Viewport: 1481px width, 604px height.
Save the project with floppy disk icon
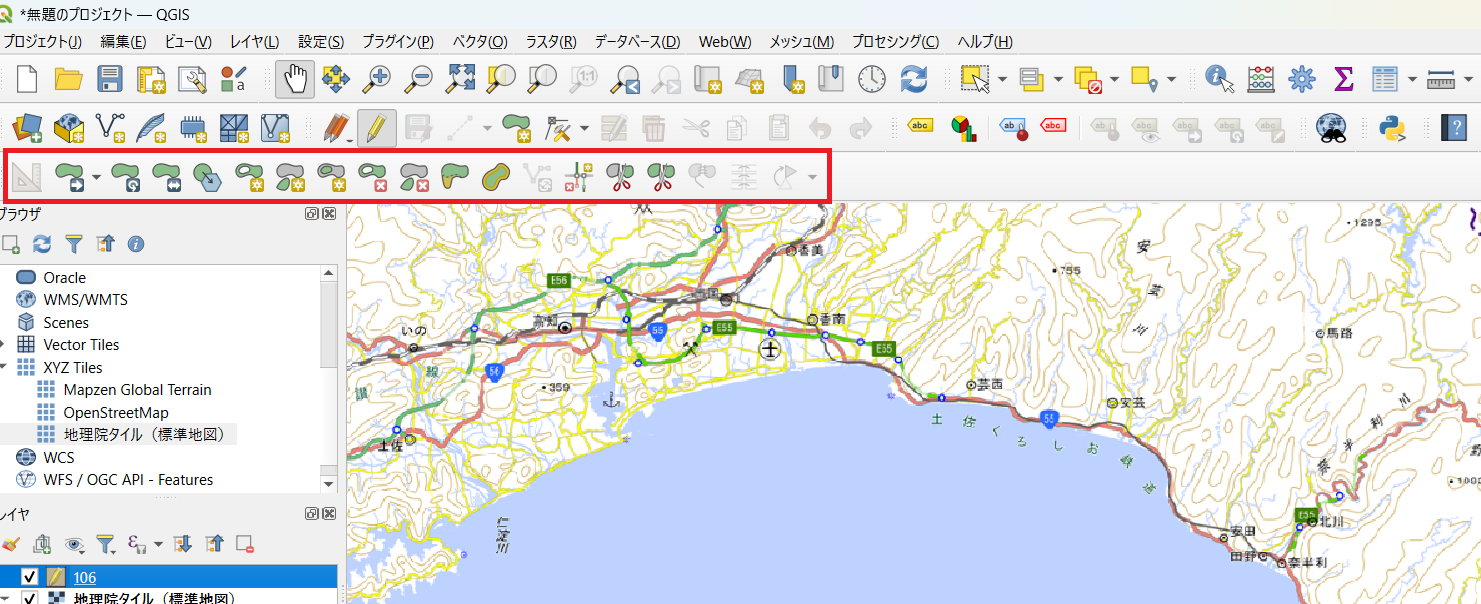click(x=109, y=79)
